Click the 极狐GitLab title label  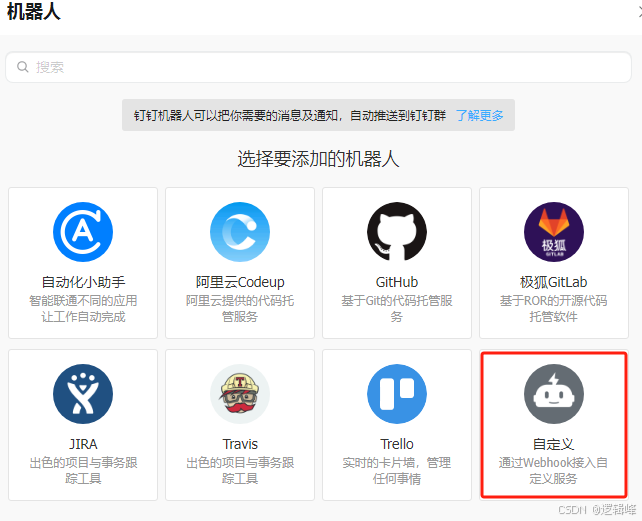[x=554, y=282]
